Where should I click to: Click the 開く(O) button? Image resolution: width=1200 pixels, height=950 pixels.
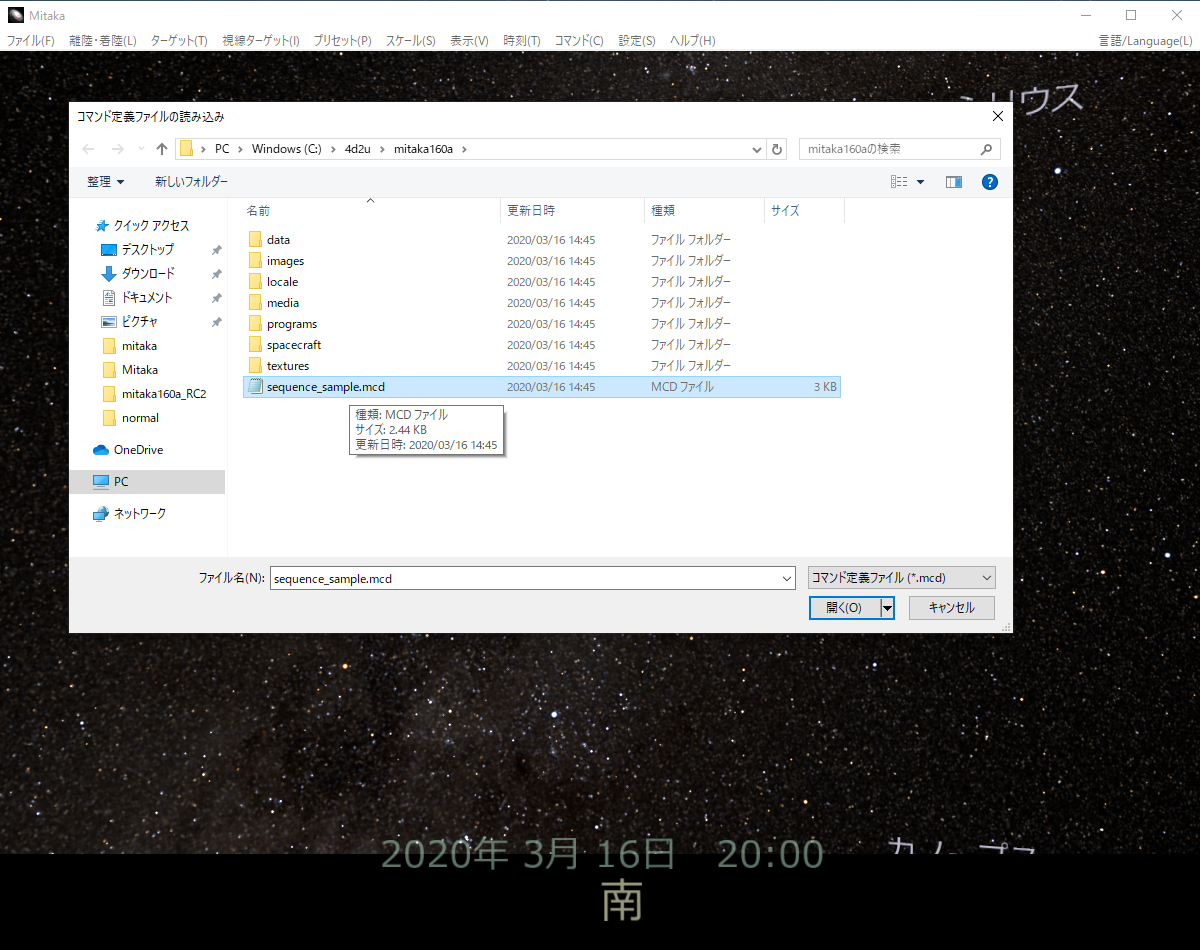(x=844, y=608)
